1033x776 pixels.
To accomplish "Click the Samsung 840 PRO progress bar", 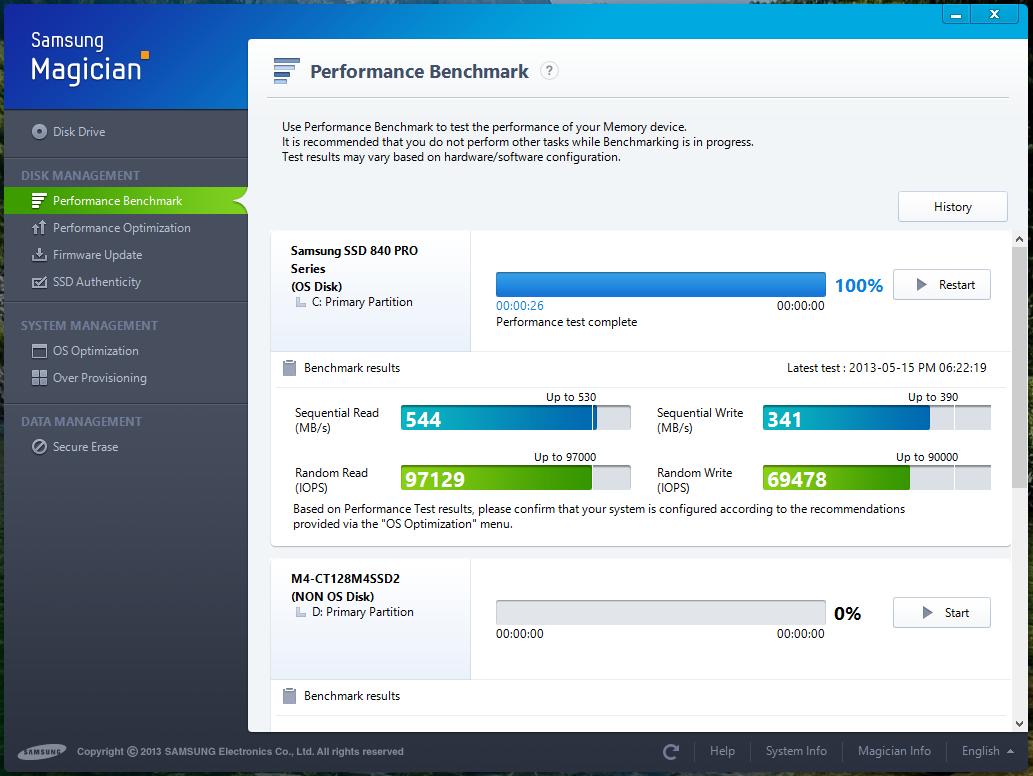I will coord(661,285).
